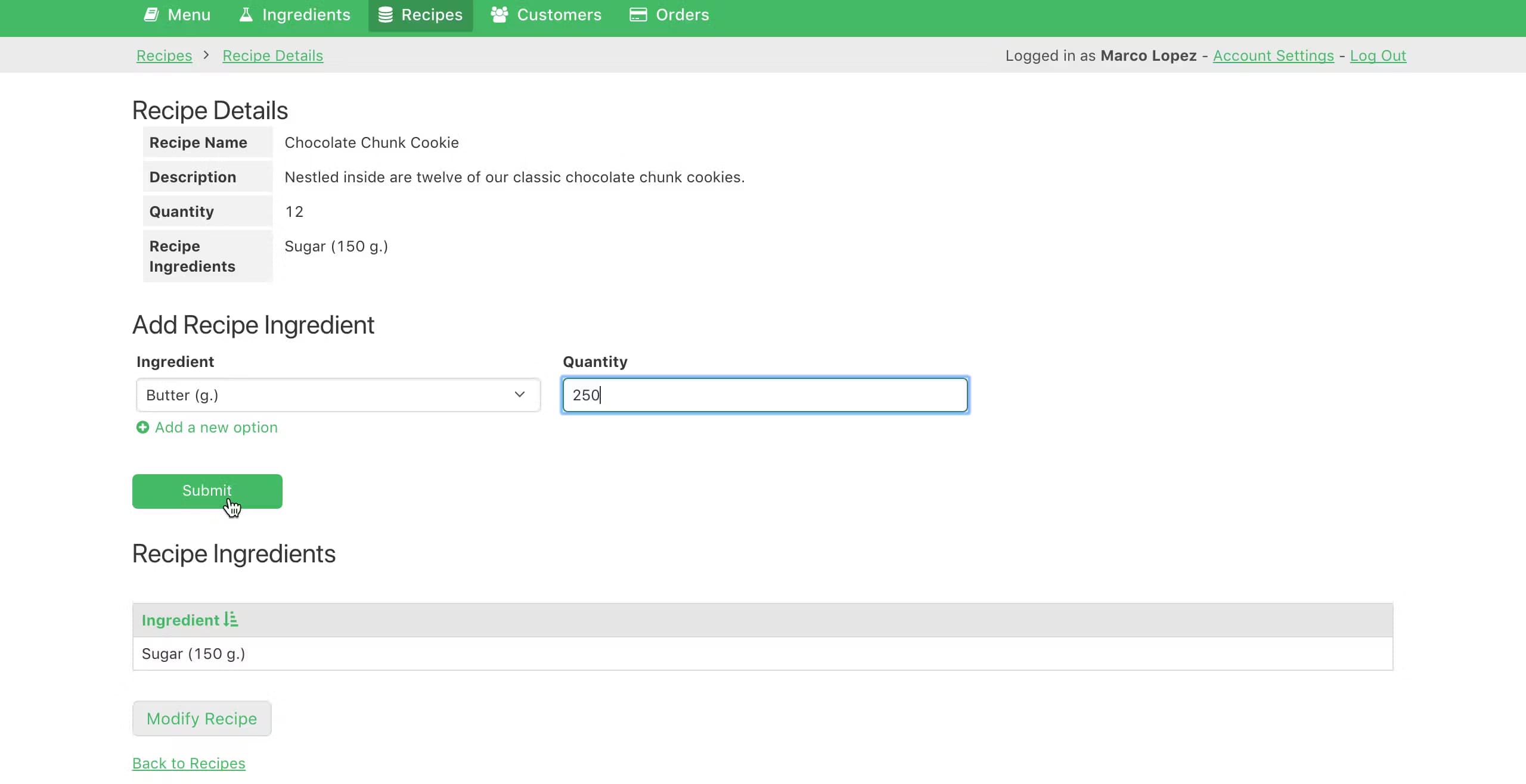Open the Account Settings link

click(x=1273, y=55)
